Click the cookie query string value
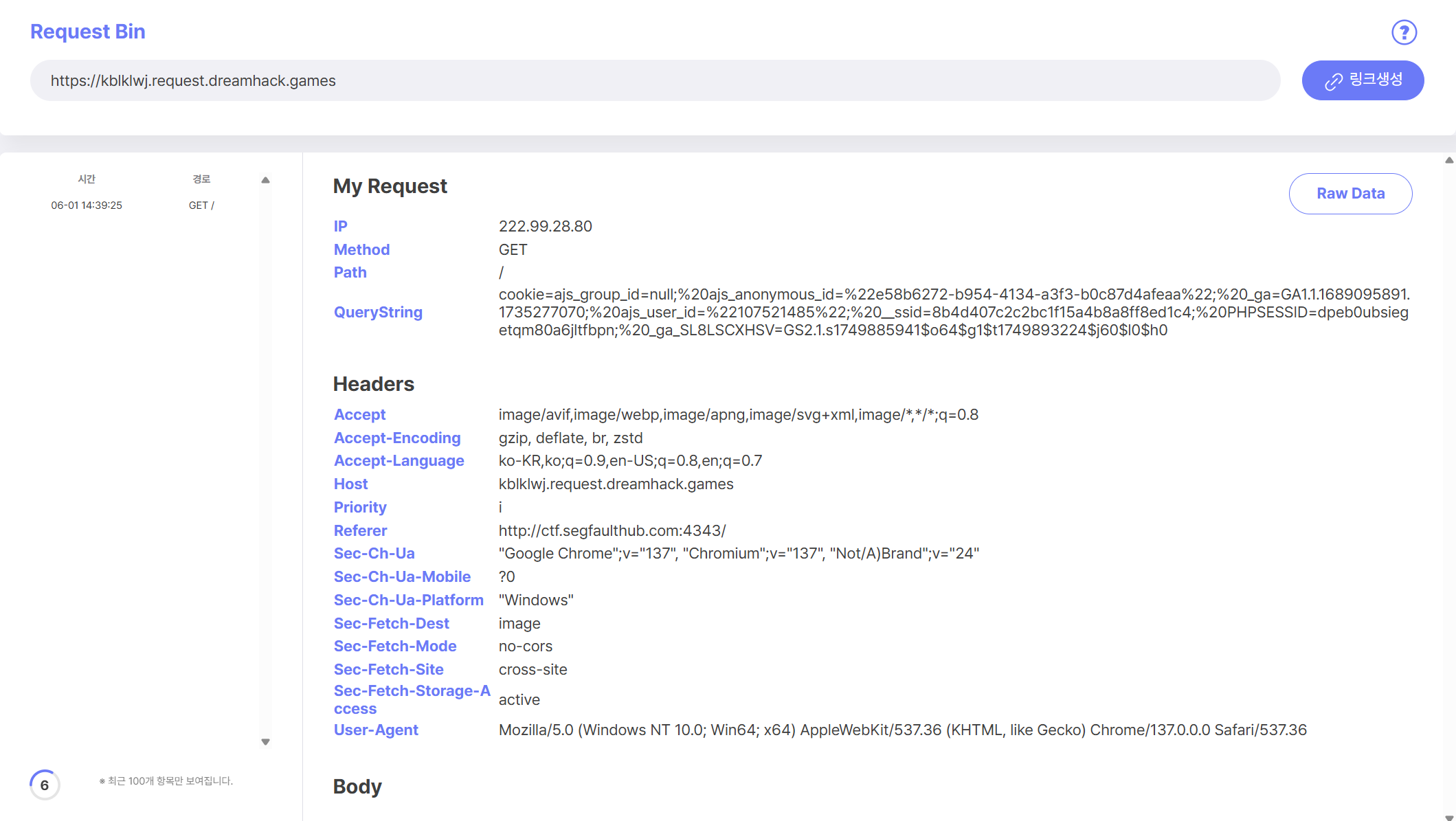Image resolution: width=1456 pixels, height=821 pixels. 954,312
